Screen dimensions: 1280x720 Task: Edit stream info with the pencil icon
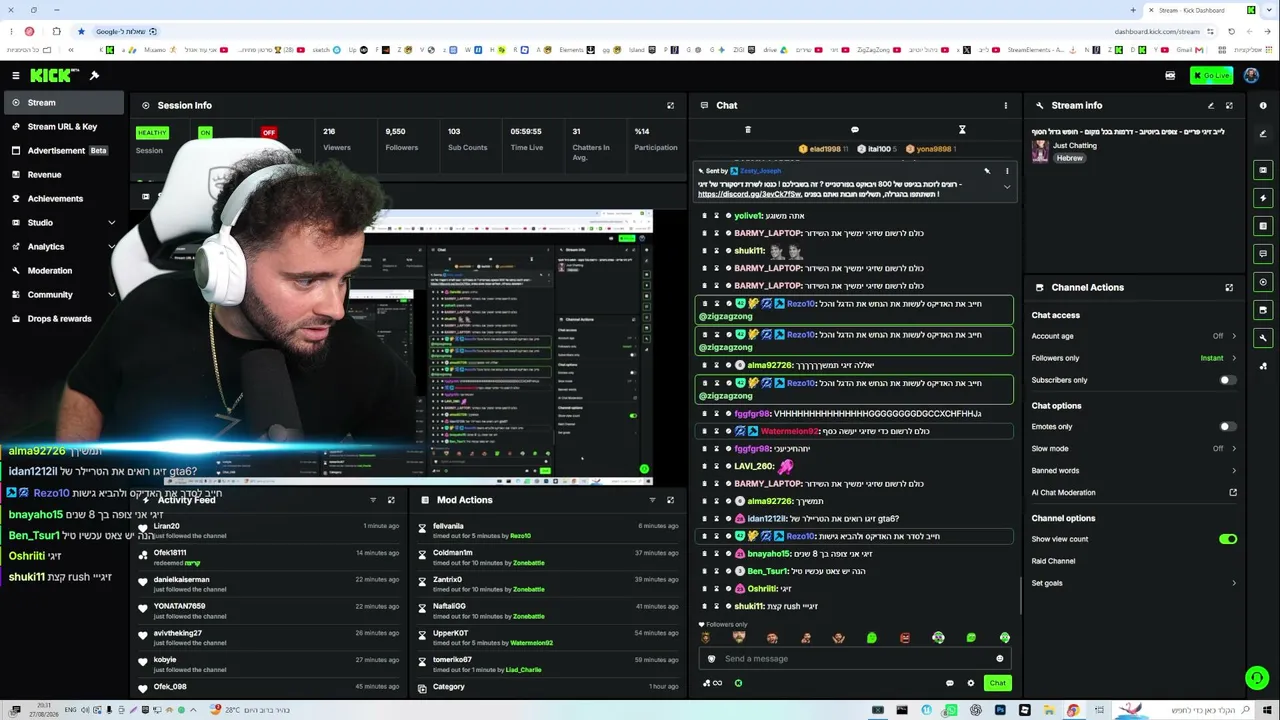[1210, 105]
